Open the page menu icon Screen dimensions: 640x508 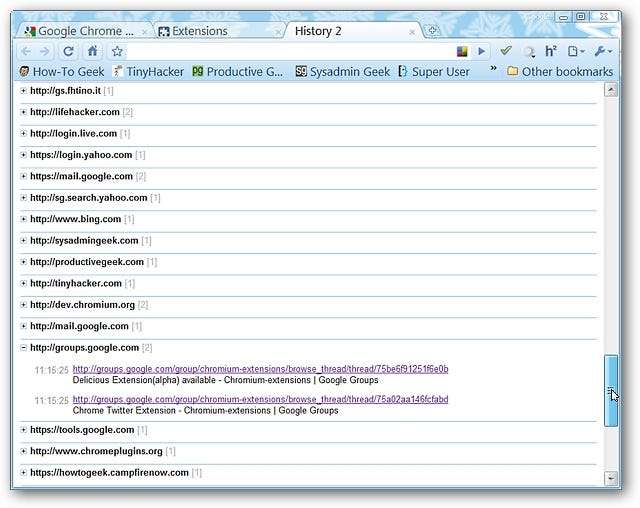point(575,51)
